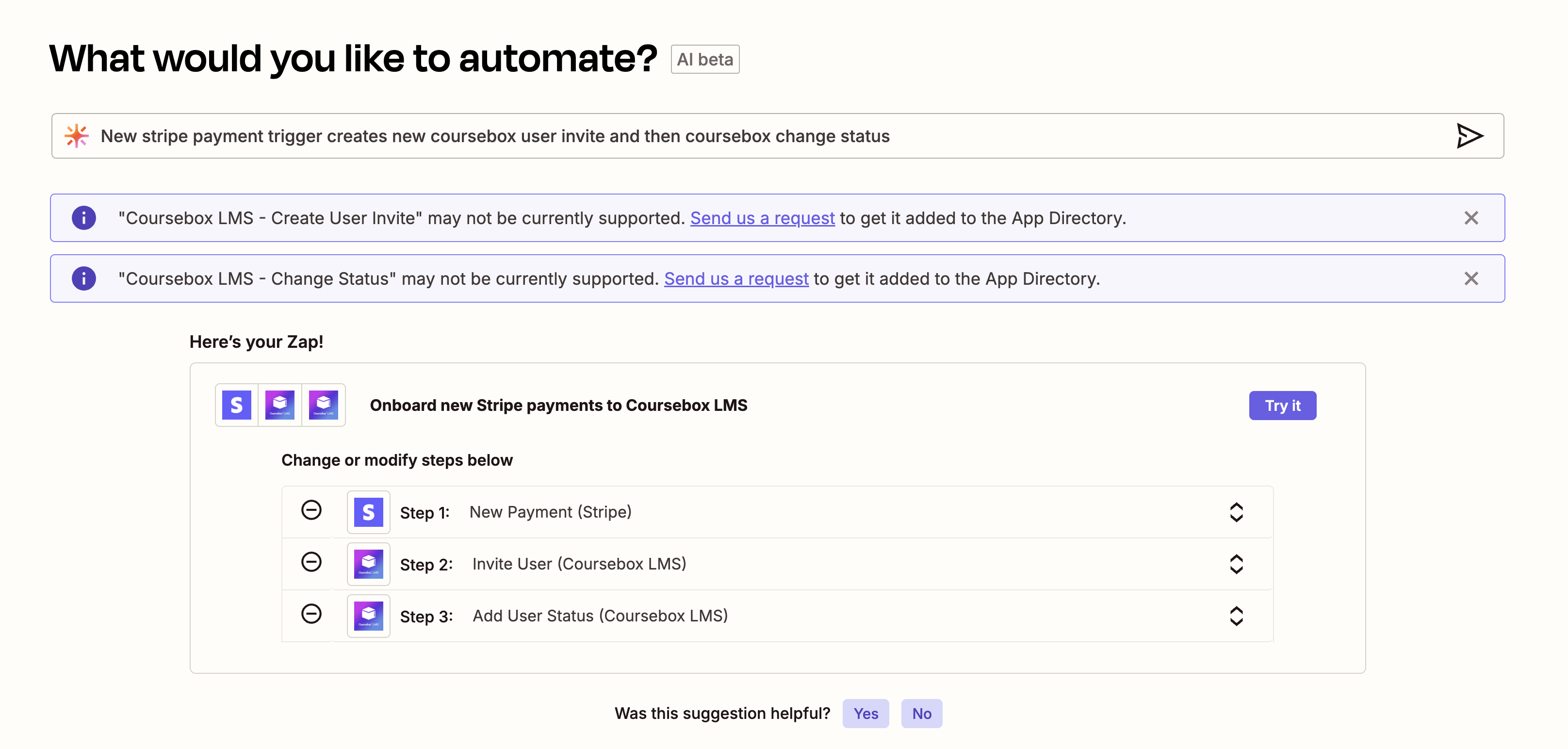This screenshot has width=1568, height=749.
Task: Remove Step 2 Invite User with minus circle
Action: (x=311, y=562)
